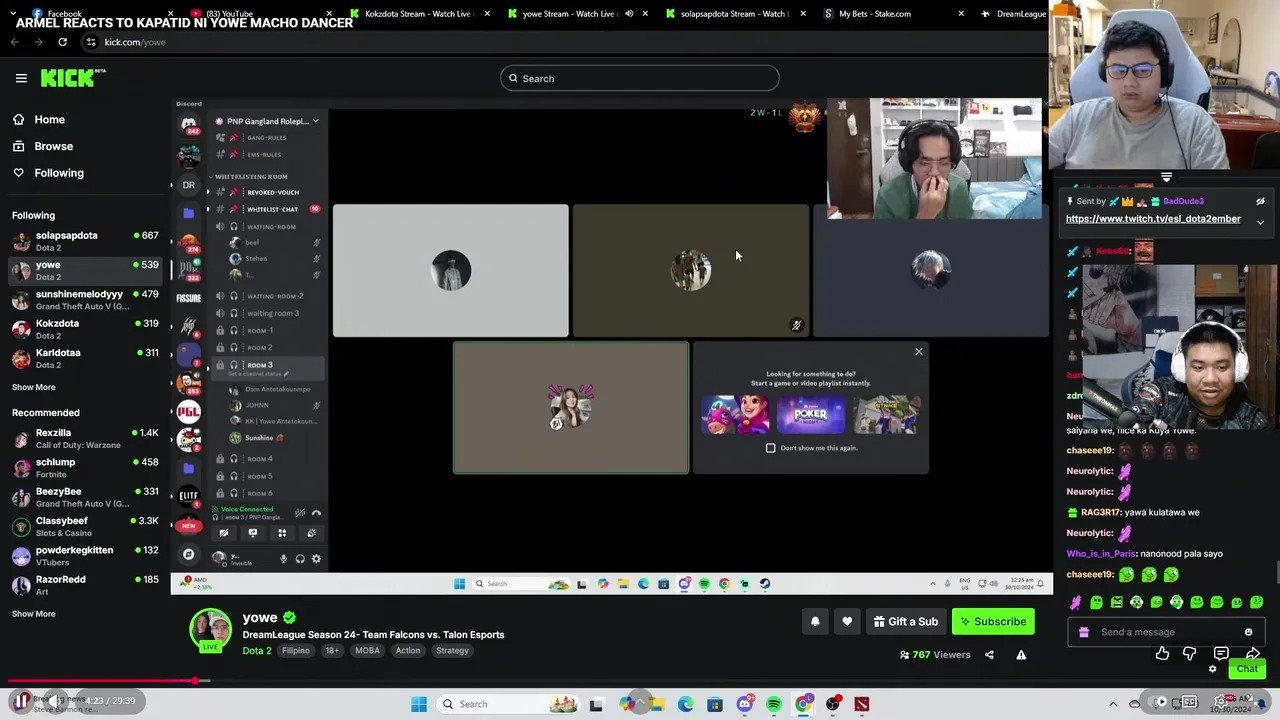The height and width of the screenshot is (720, 1280).
Task: Open the Poker Night activity thumbnail
Action: click(x=810, y=414)
